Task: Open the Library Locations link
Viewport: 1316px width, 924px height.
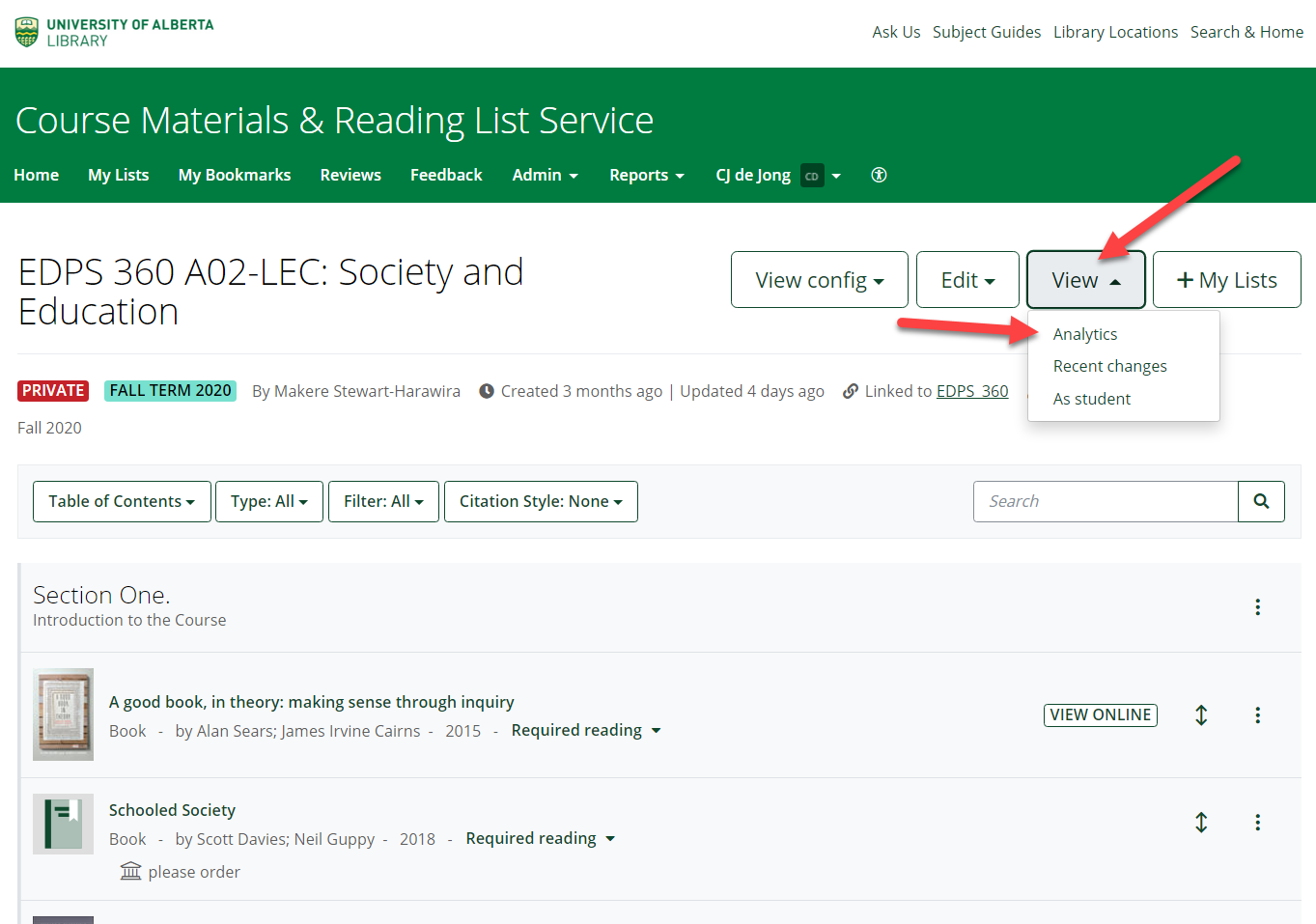Action: point(1115,32)
